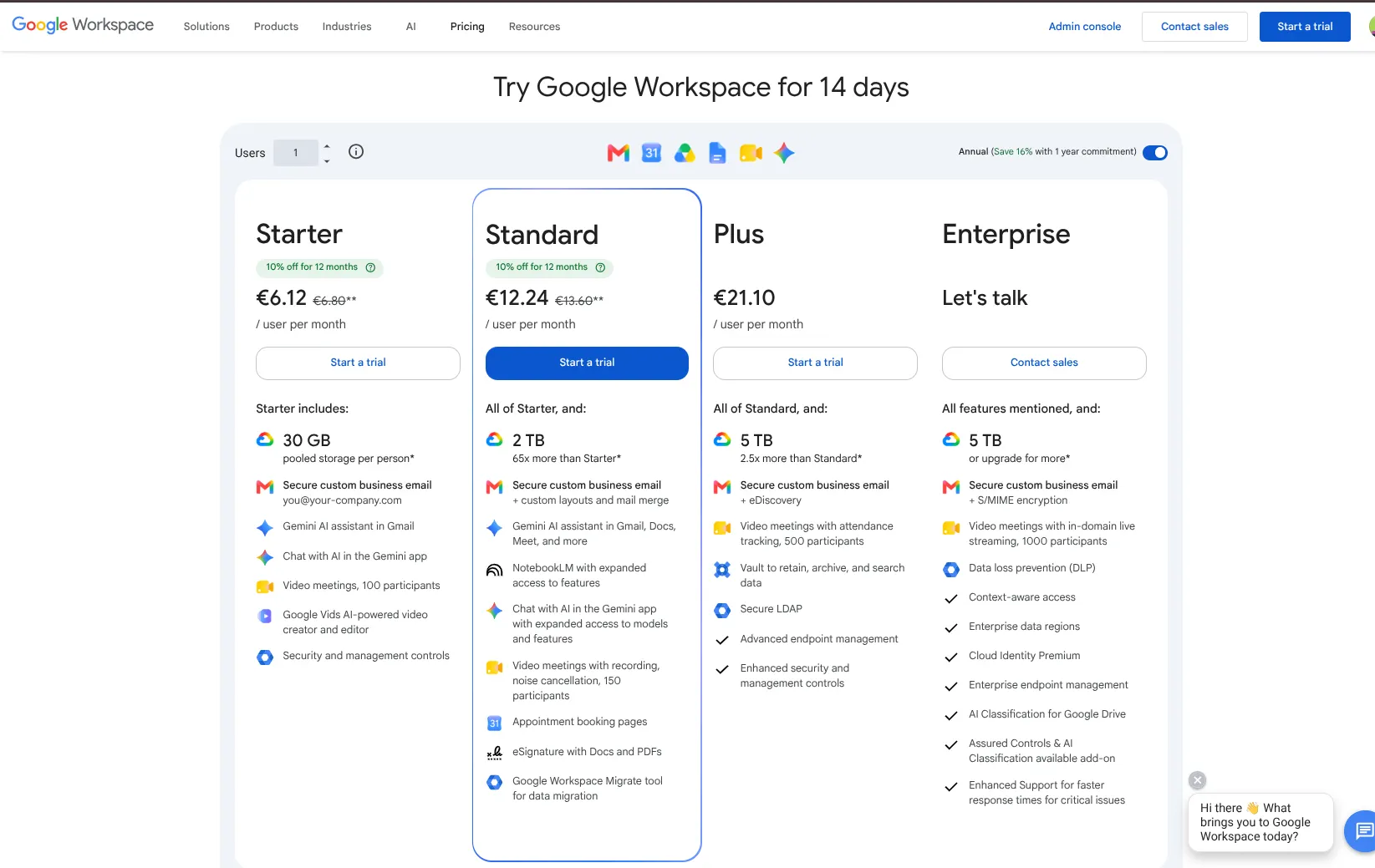Click the chat greeting message bubble
Viewport: 1375px width, 868px height.
pos(1260,822)
